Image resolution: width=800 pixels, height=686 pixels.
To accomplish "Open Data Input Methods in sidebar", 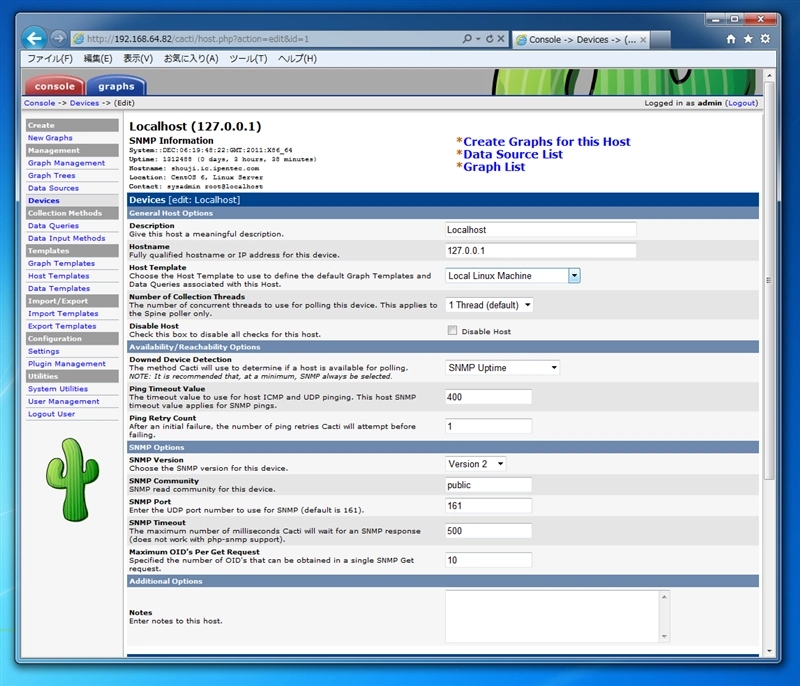I will click(x=66, y=238).
